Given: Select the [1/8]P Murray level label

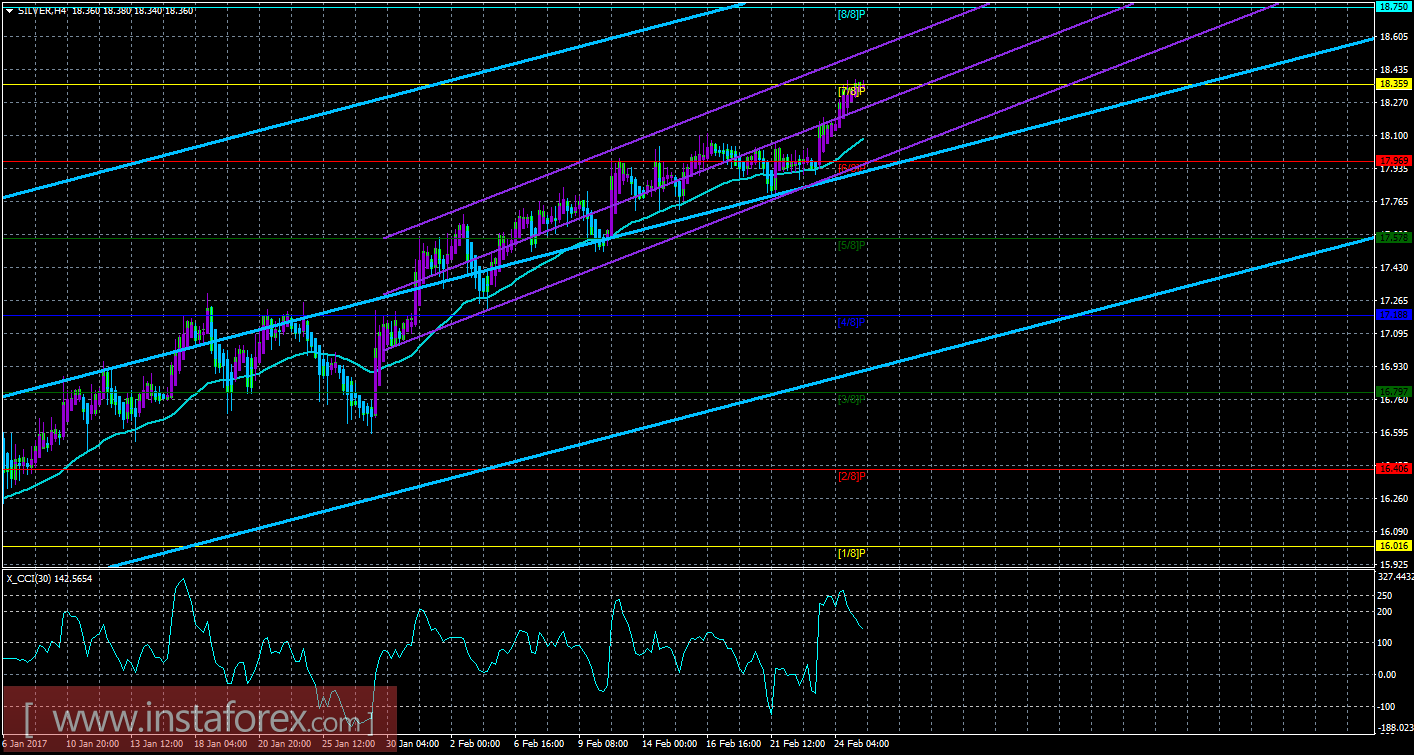Looking at the screenshot, I should tap(851, 553).
